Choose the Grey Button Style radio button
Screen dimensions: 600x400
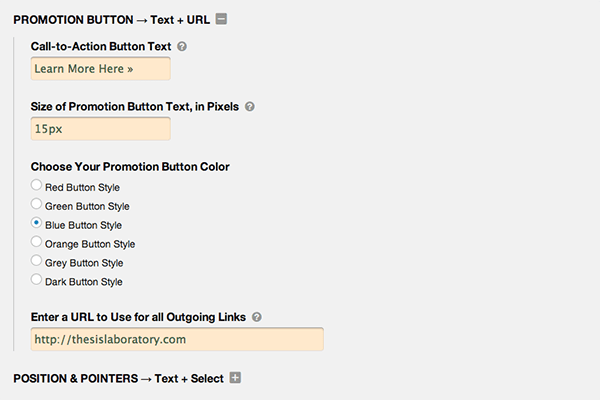click(x=37, y=261)
